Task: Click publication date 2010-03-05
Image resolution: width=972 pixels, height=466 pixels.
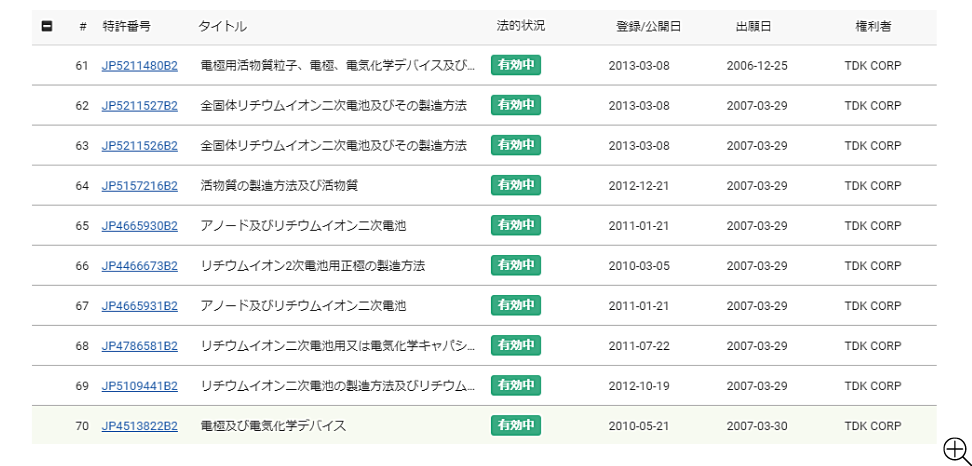Action: (638, 266)
